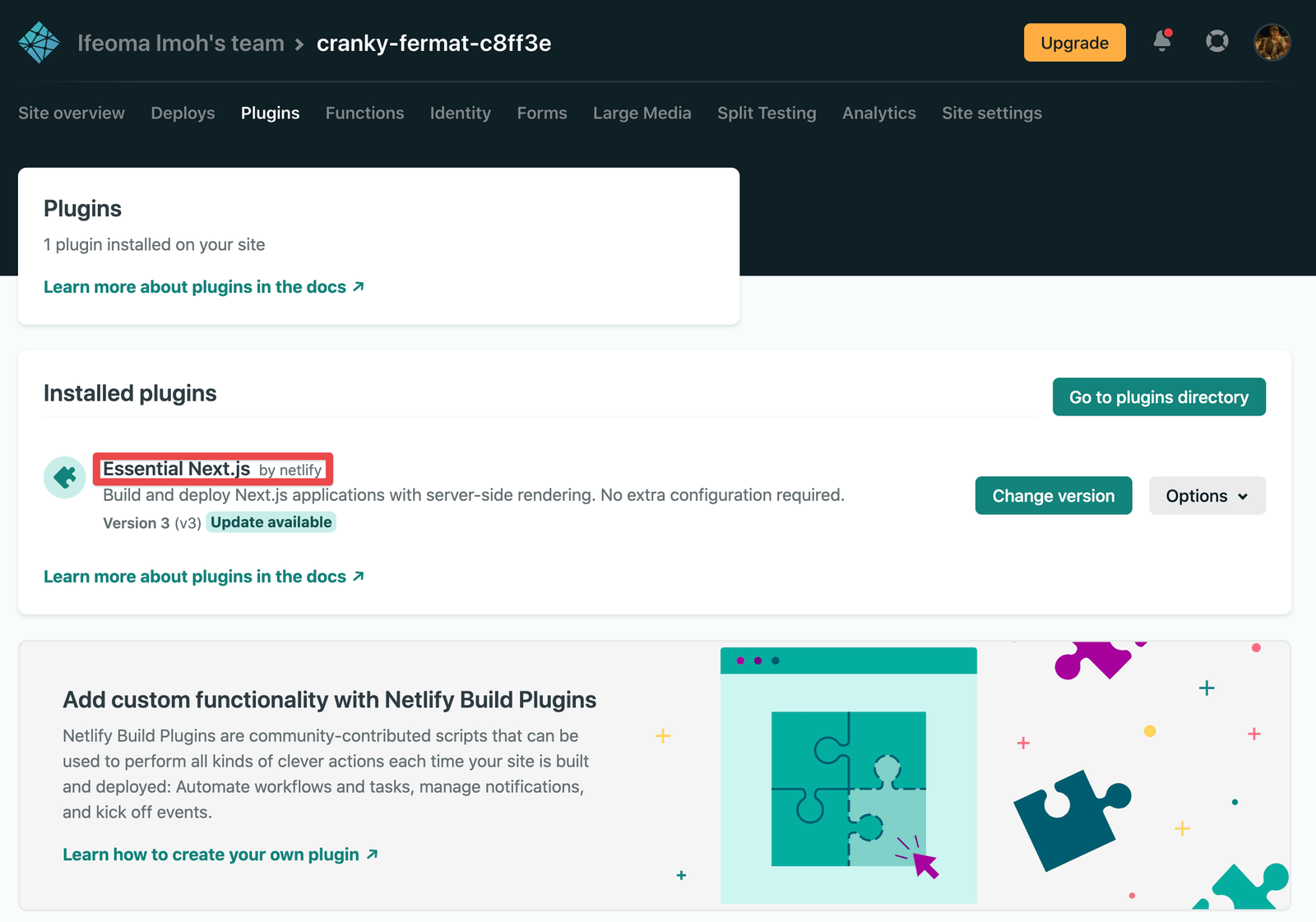1316x922 pixels.
Task: Click the Change version button
Action: pos(1054,496)
